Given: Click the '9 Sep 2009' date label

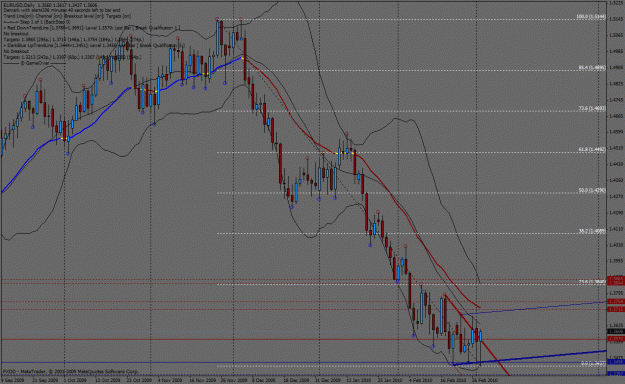Looking at the screenshot, I should click(12, 380).
